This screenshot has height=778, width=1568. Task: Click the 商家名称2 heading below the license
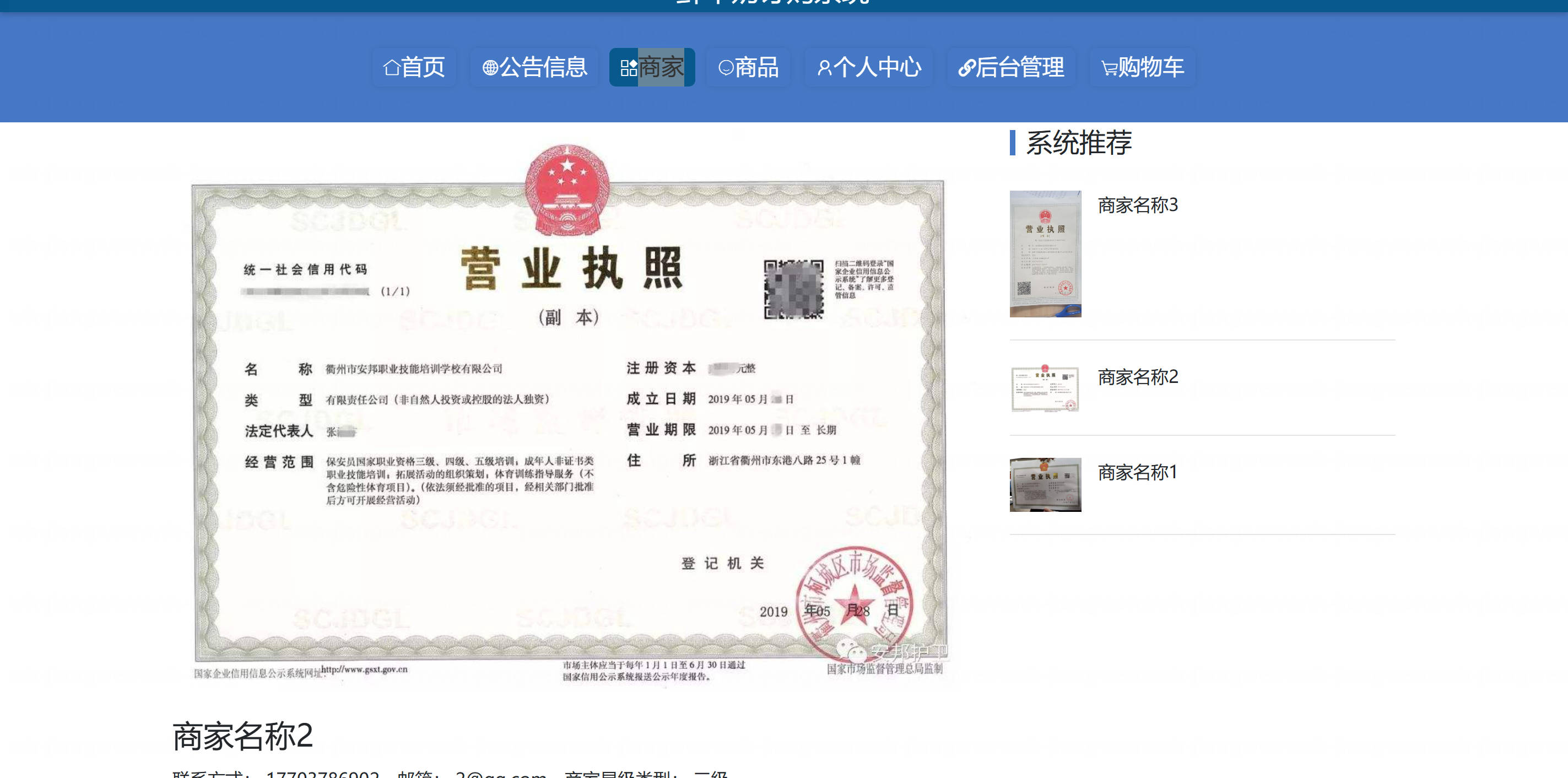242,736
